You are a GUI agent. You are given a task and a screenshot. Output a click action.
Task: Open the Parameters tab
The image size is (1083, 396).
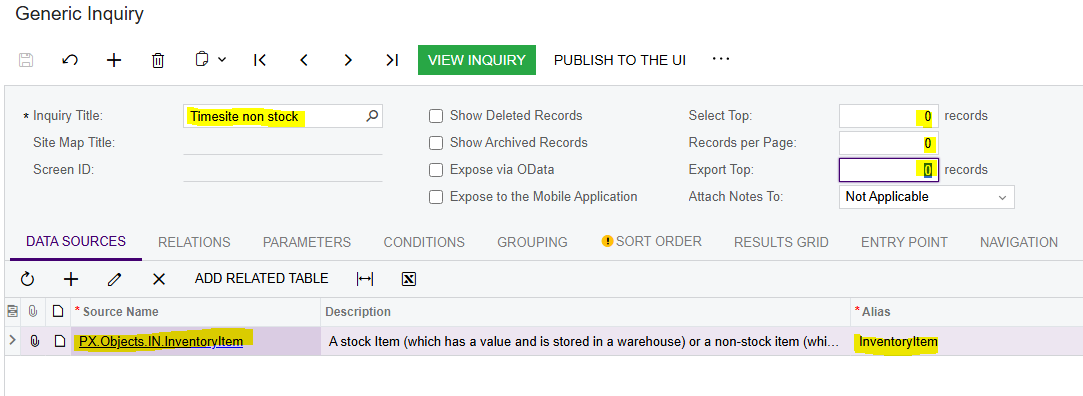coord(307,243)
